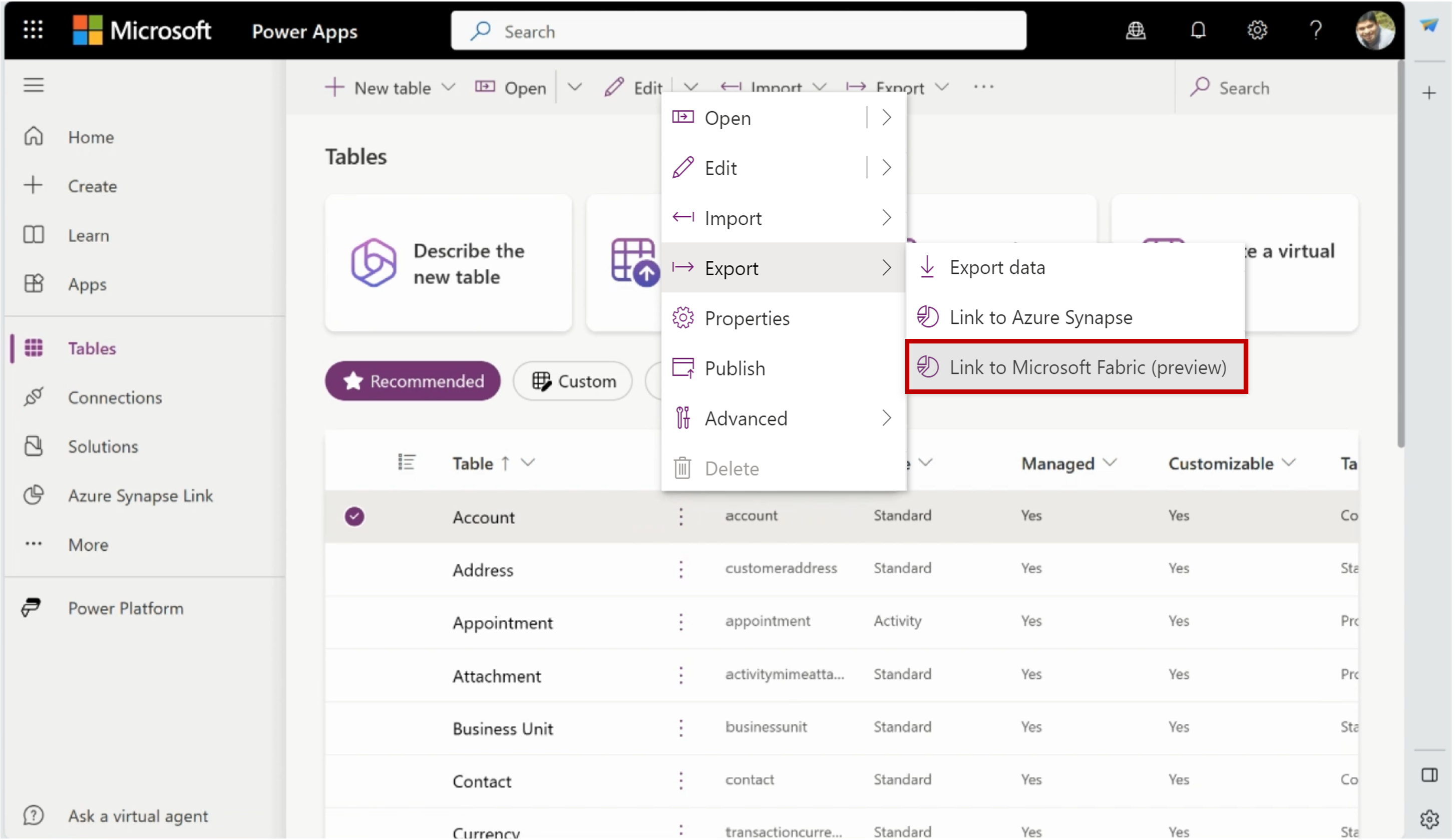
Task: Select the Account table checkbox
Action: (x=354, y=516)
